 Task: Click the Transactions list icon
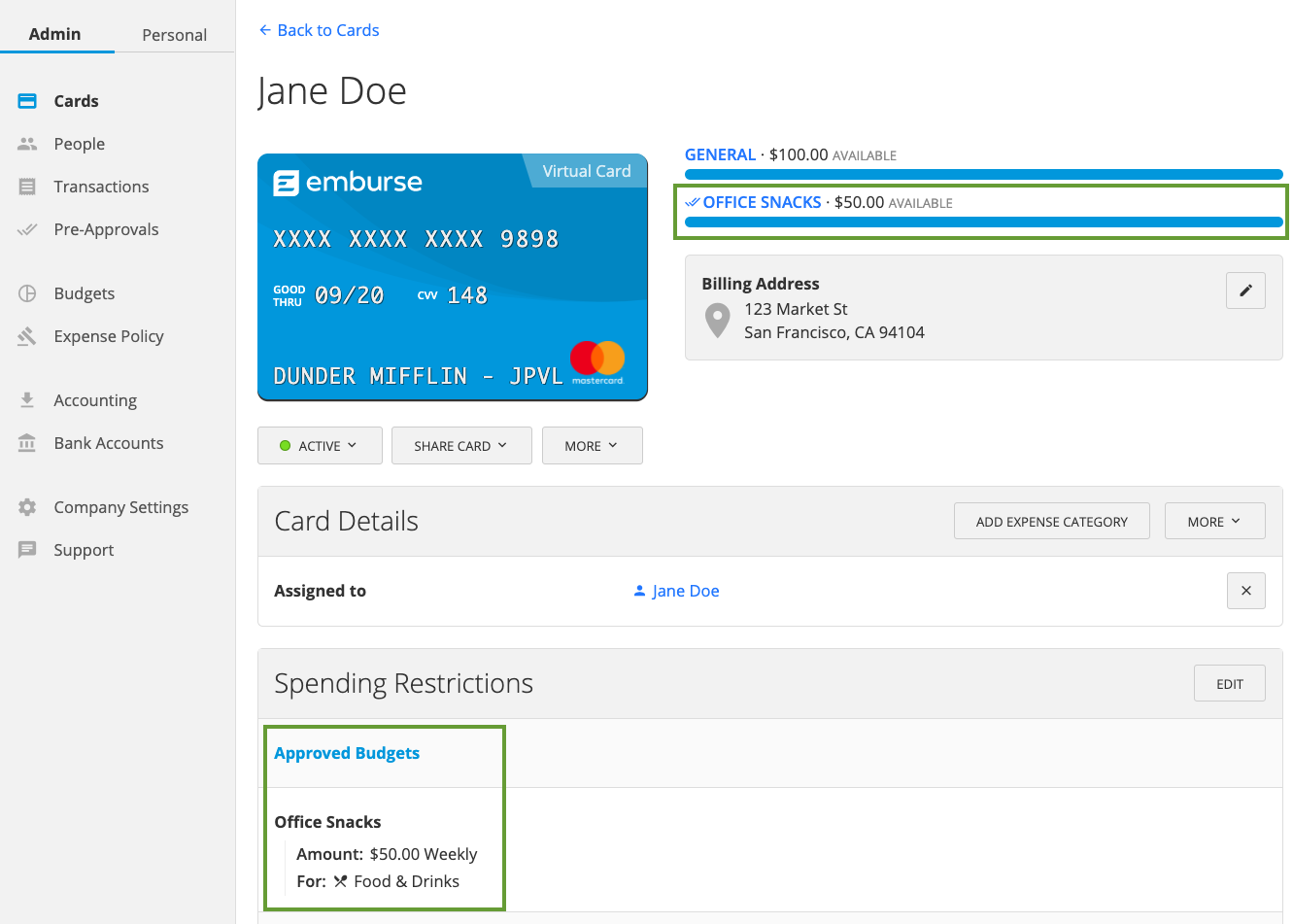click(x=27, y=187)
